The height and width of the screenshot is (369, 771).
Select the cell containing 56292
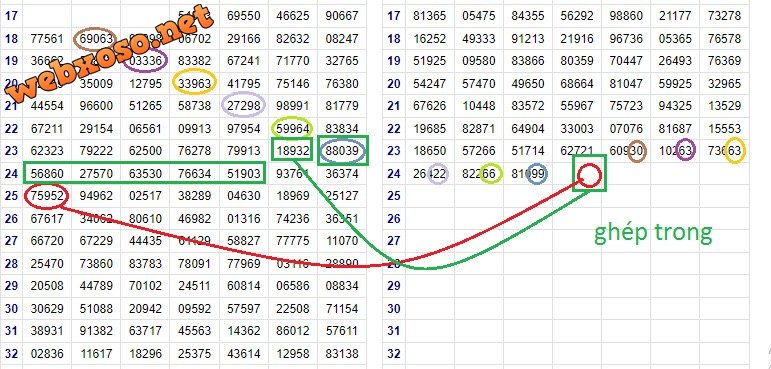pyautogui.click(x=577, y=16)
